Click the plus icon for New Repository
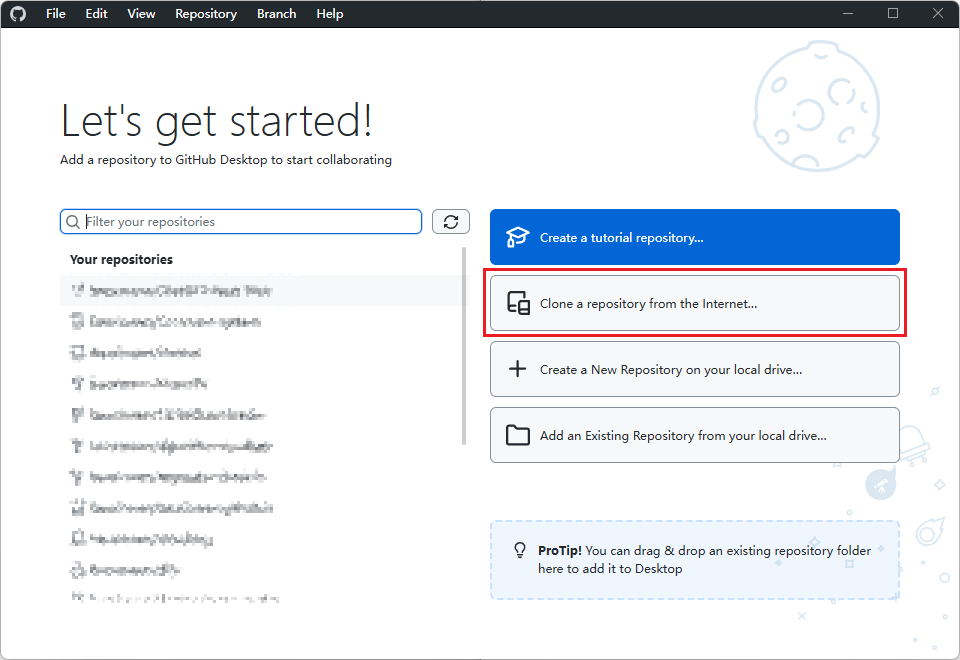 click(x=517, y=369)
